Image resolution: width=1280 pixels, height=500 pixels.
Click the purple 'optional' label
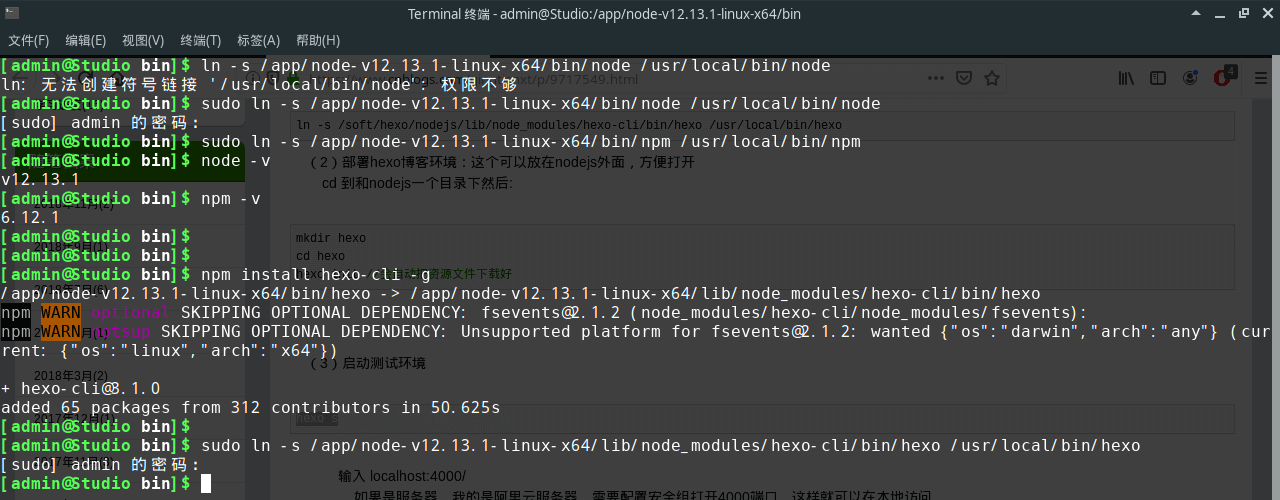pos(130,313)
